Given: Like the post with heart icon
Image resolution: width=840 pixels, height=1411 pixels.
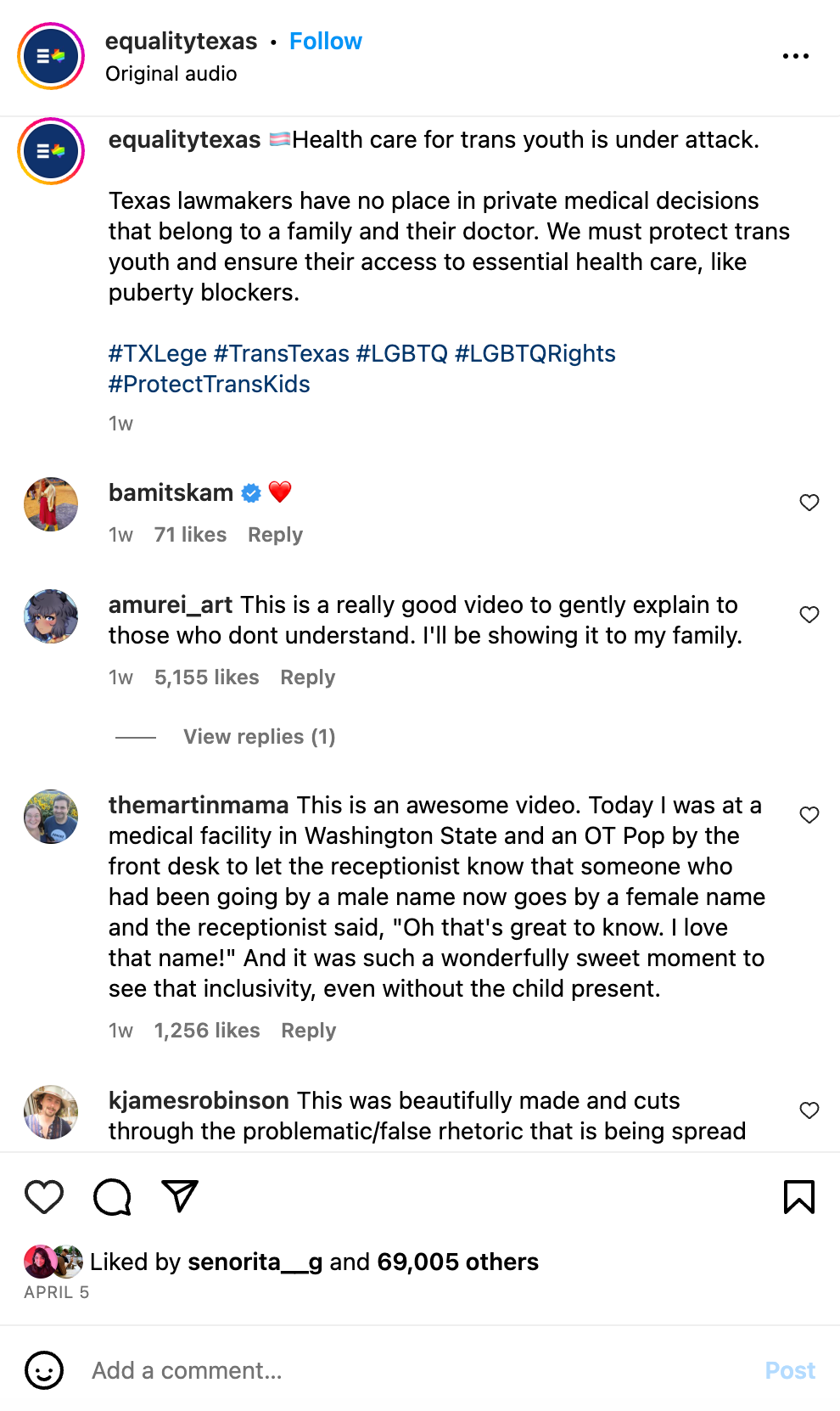Looking at the screenshot, I should [44, 1197].
